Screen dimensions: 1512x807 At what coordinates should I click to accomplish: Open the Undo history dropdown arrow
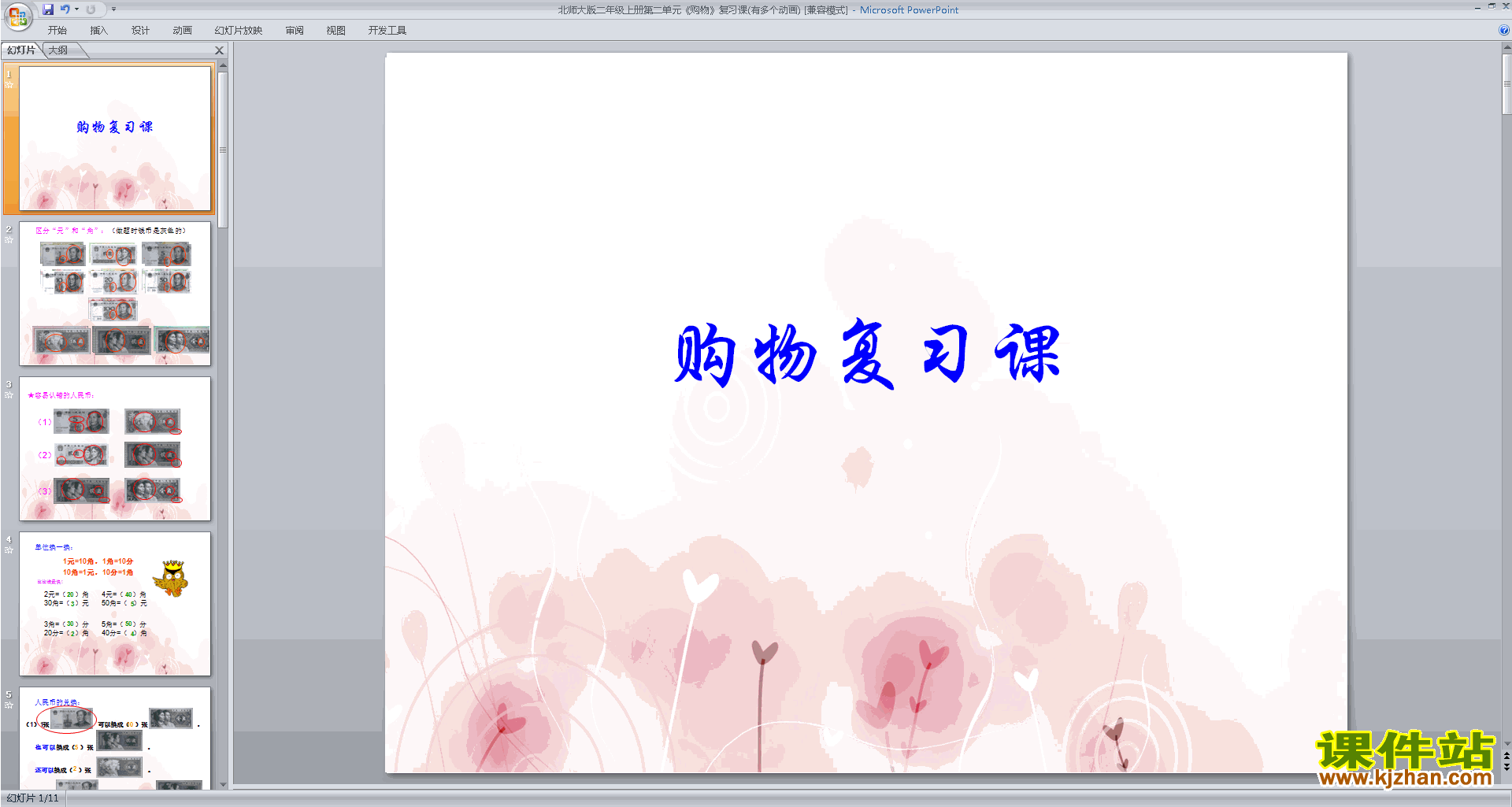(76, 9)
